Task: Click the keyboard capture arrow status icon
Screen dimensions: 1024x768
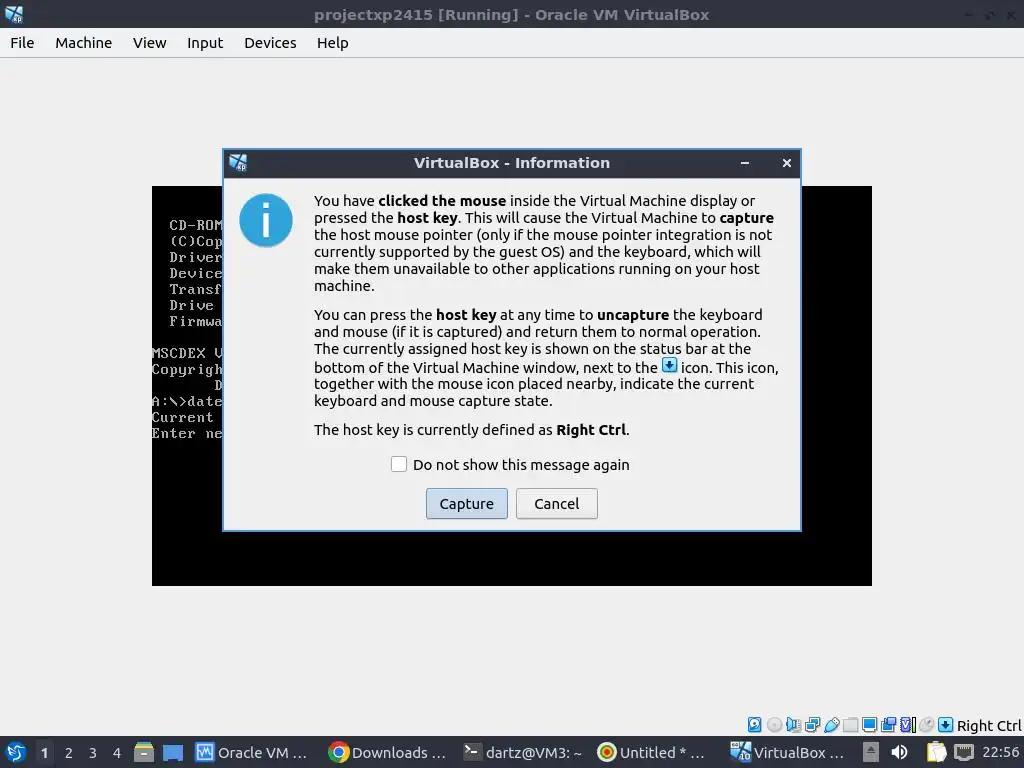Action: (x=946, y=724)
